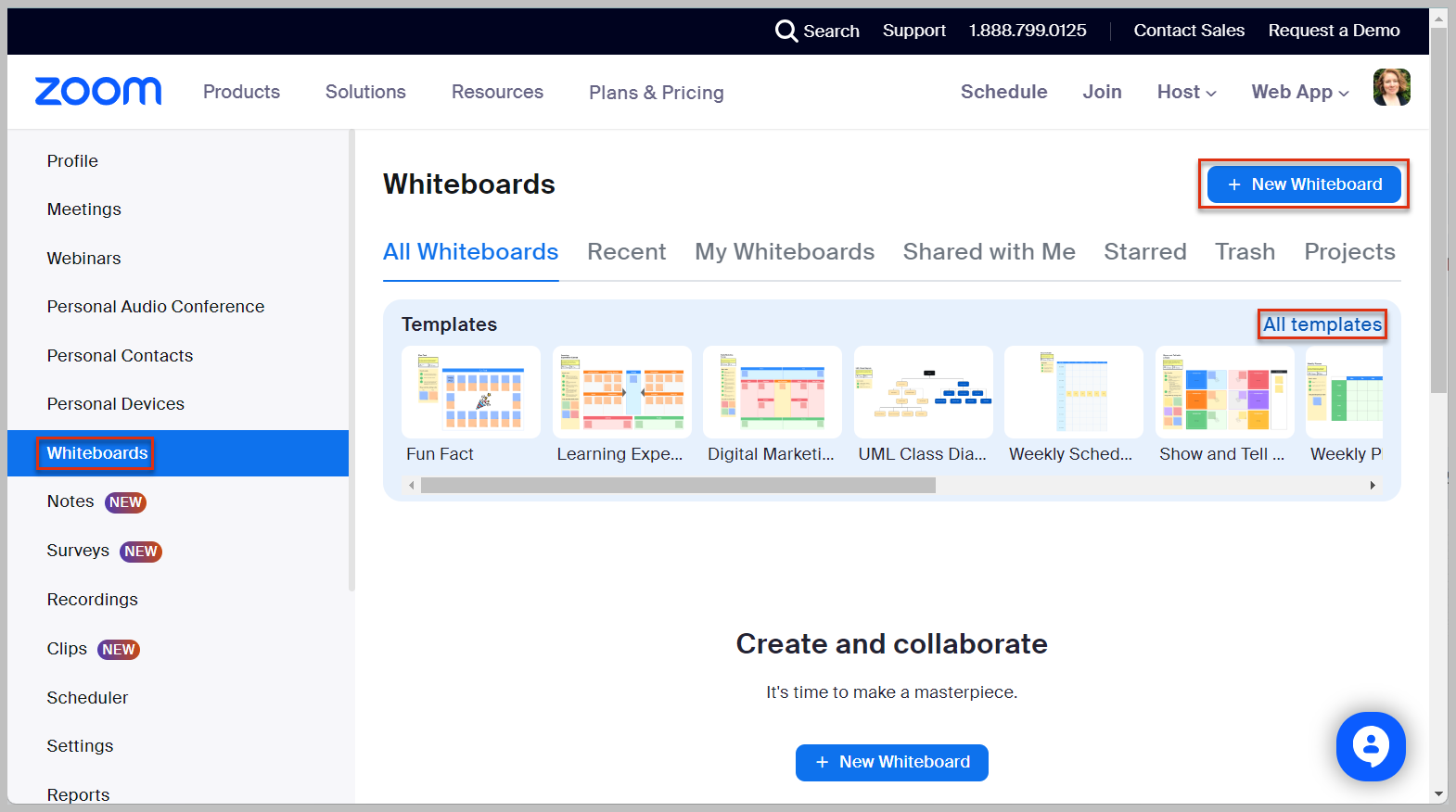This screenshot has width=1456, height=812.
Task: Switch to the My Whiteboards tab
Action: [x=785, y=252]
